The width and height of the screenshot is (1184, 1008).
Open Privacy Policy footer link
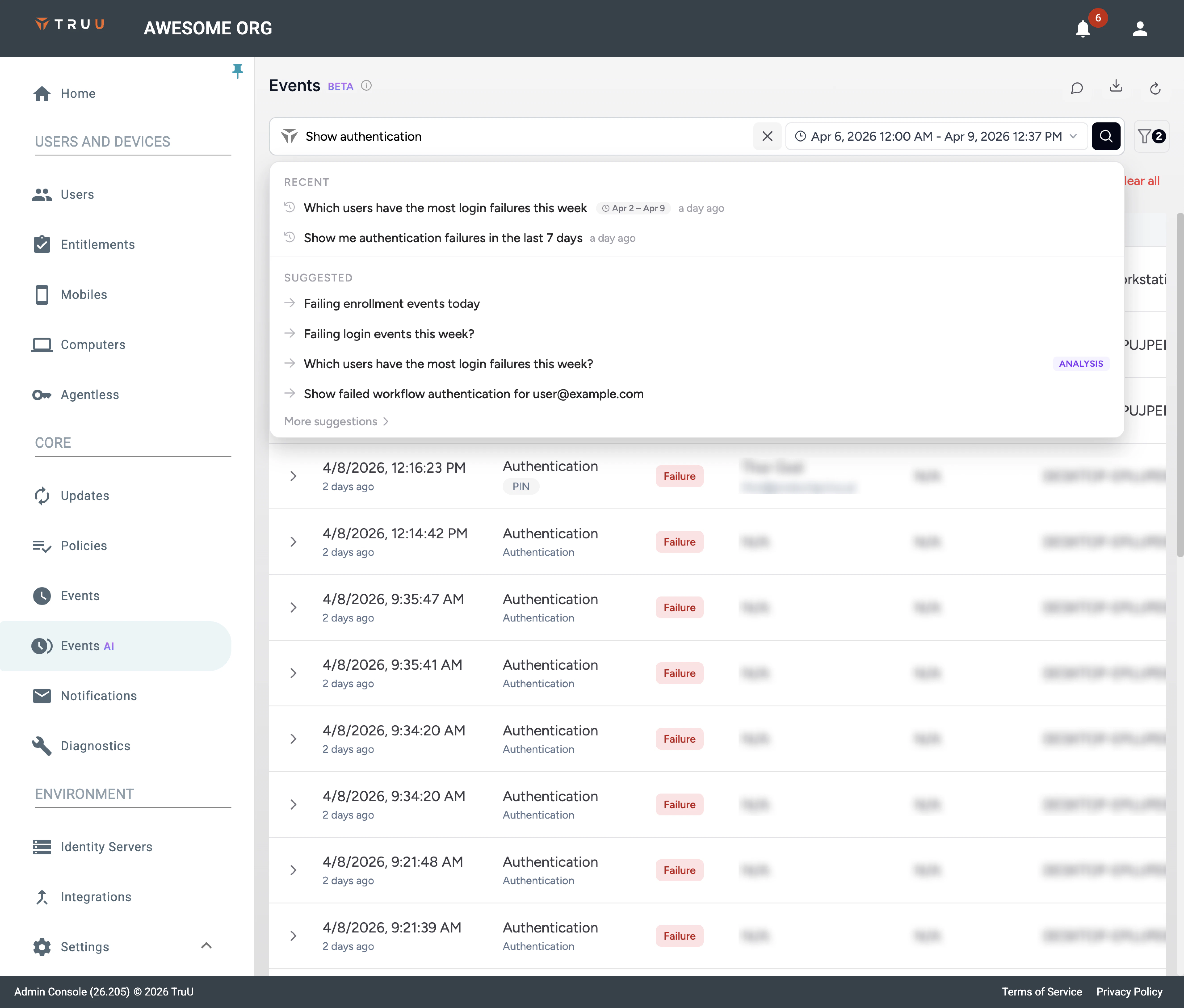click(x=1129, y=992)
